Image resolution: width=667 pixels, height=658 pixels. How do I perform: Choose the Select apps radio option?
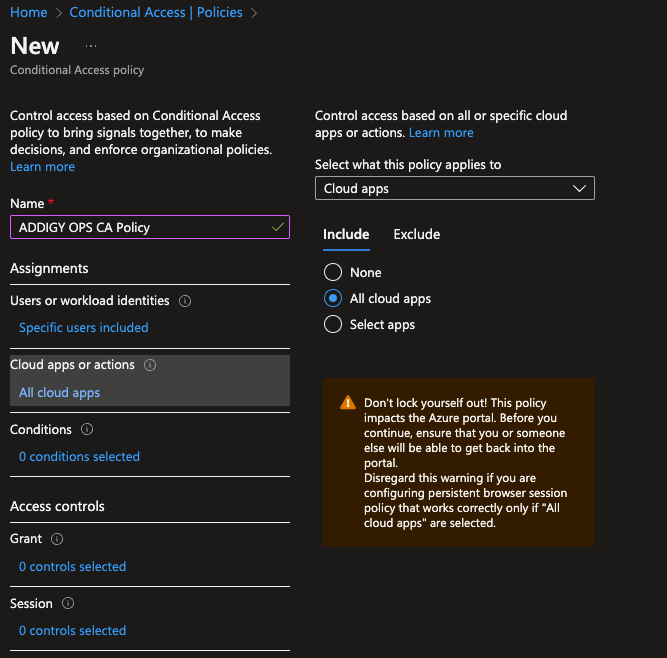tap(333, 324)
